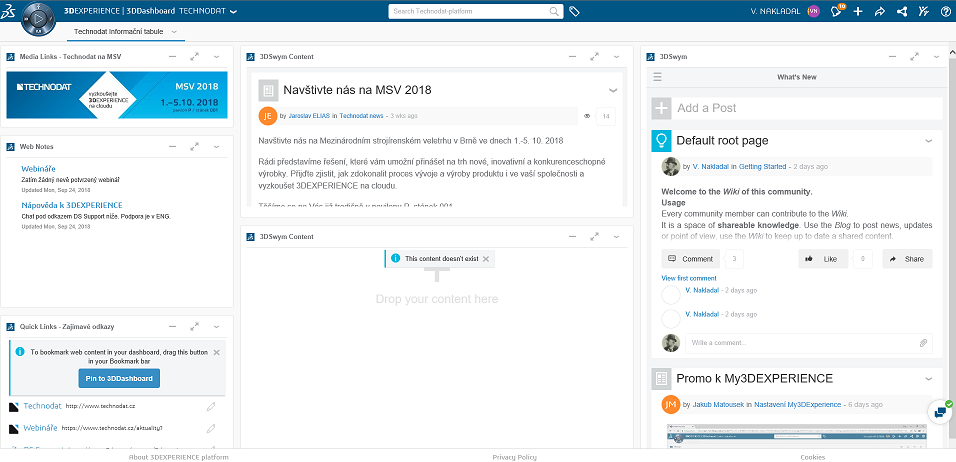Open 3DSwym right widget chevron menu
Image resolution: width=956 pixels, height=462 pixels.
[x=936, y=56]
